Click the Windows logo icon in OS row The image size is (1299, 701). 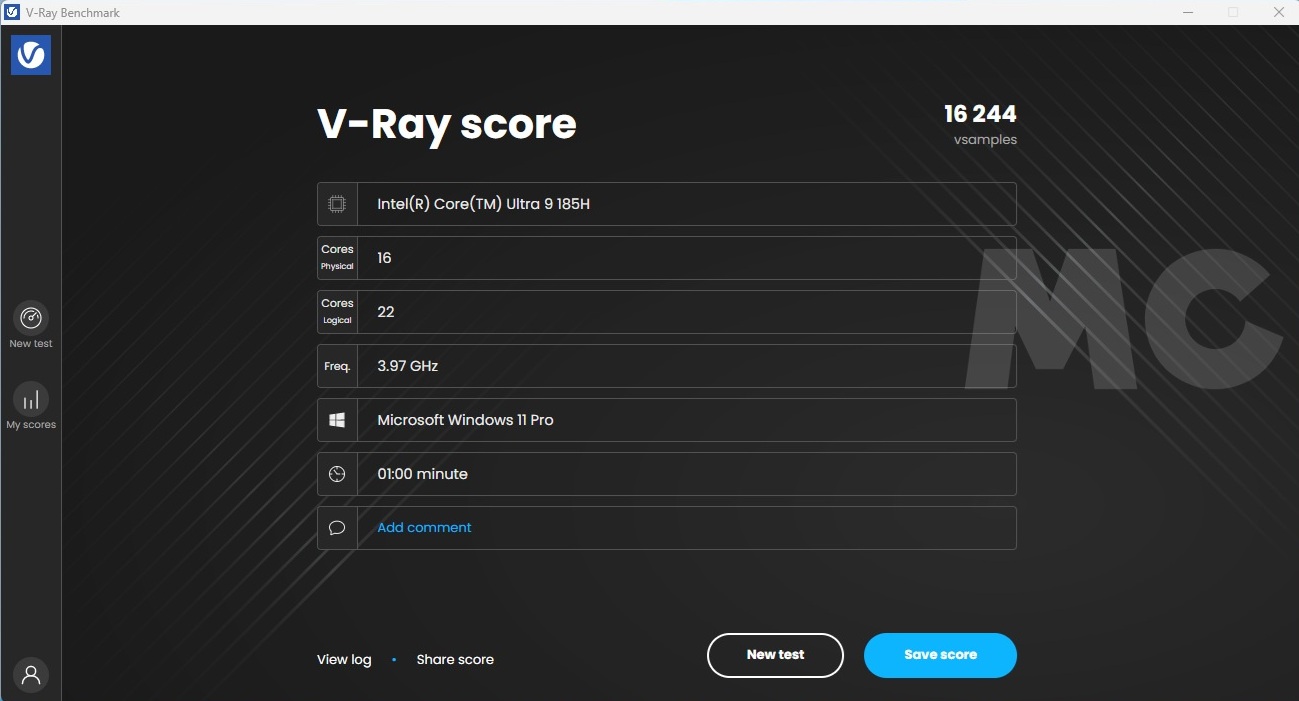point(337,420)
